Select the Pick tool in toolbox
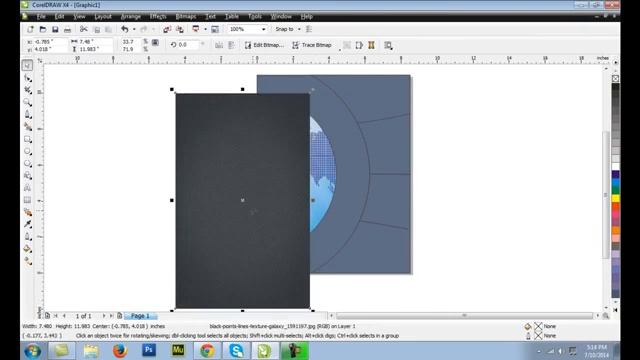 point(27,65)
